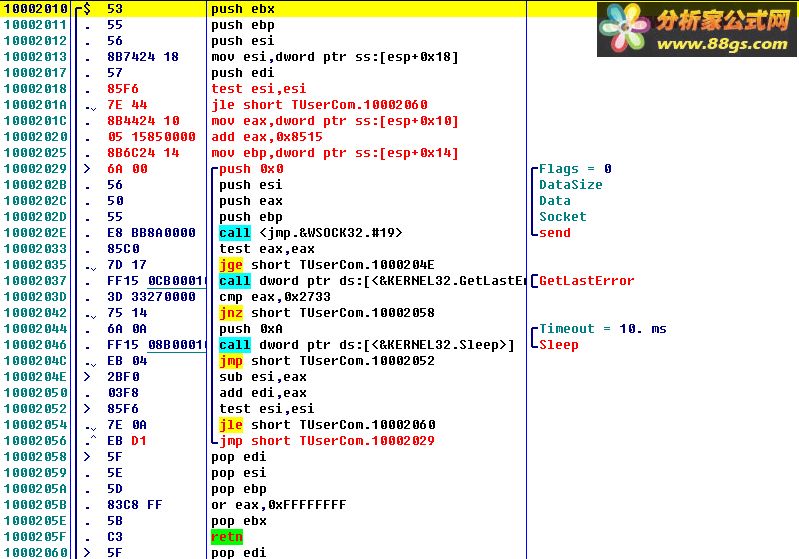Screen dimensions: 799x559
Task: Click hex bytes '3D 33270000'
Action: coord(151,297)
